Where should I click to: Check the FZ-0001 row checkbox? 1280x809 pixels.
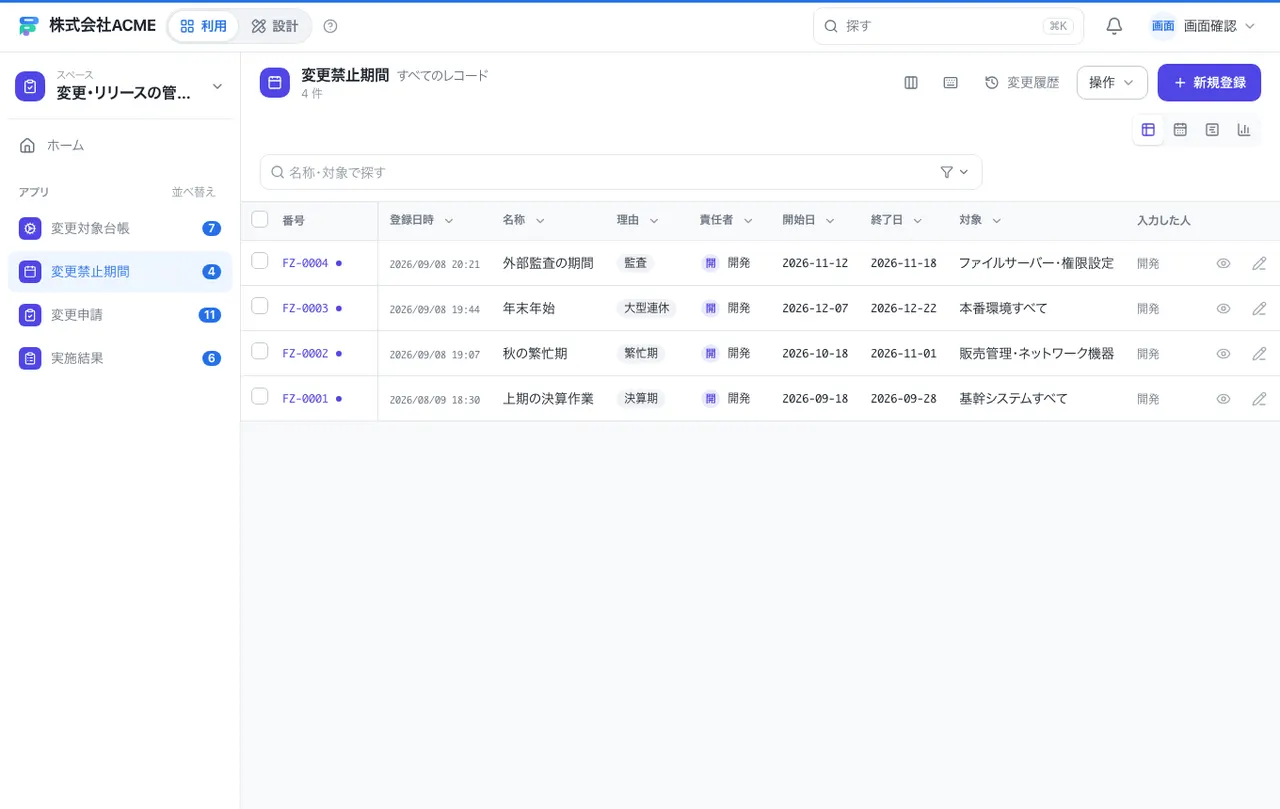point(260,396)
